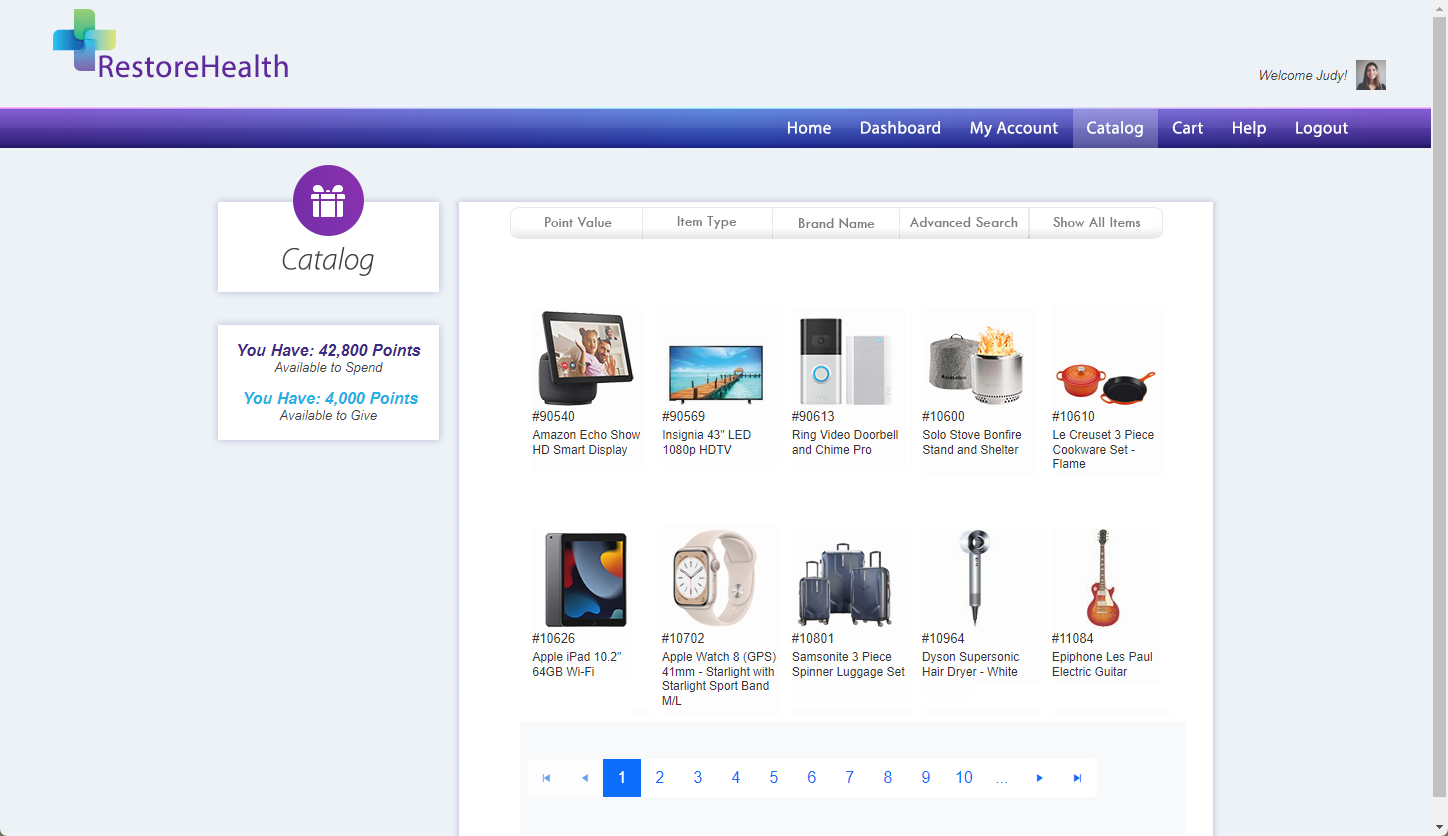
Task: Open Epiphone Les Paul guitar image
Action: 1104,578
